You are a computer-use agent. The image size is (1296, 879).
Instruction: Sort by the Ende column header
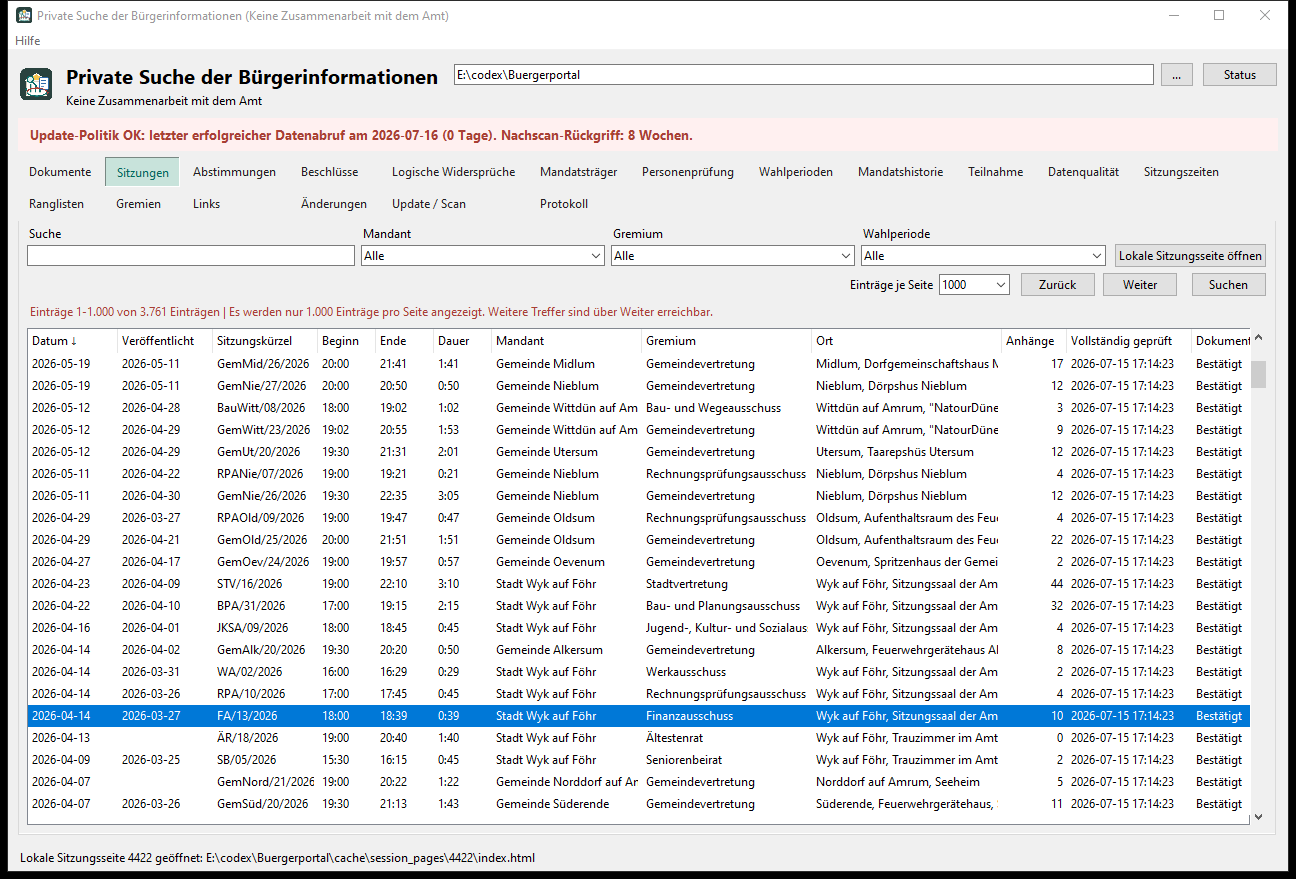(404, 341)
